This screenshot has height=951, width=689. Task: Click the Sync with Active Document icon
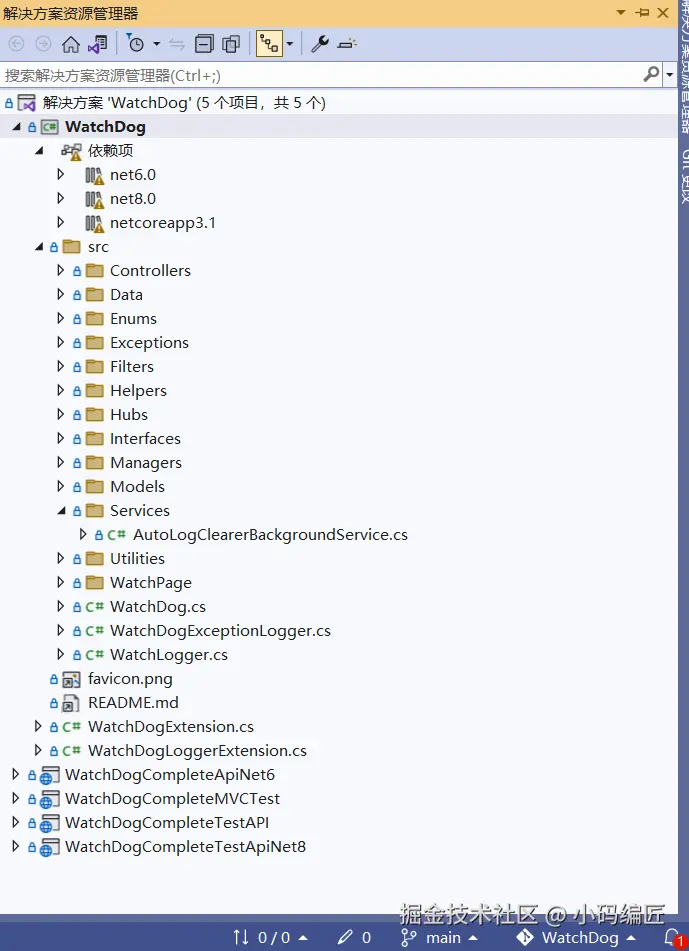pyautogui.click(x=176, y=44)
